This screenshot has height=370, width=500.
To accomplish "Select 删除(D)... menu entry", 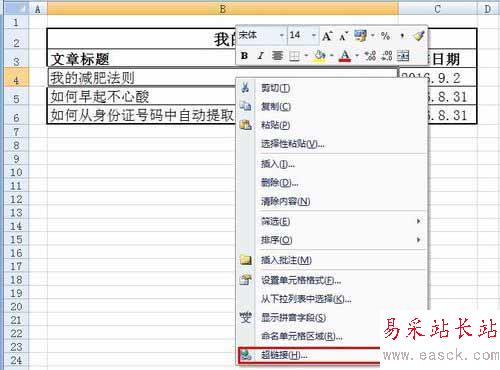I will pos(332,183).
